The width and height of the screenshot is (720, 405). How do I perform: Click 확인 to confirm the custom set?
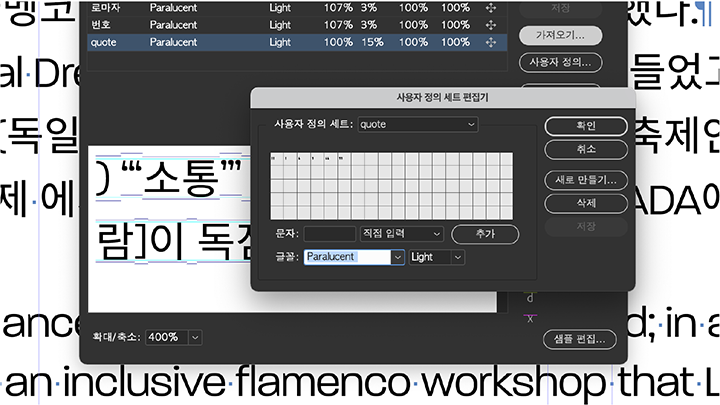click(x=586, y=126)
